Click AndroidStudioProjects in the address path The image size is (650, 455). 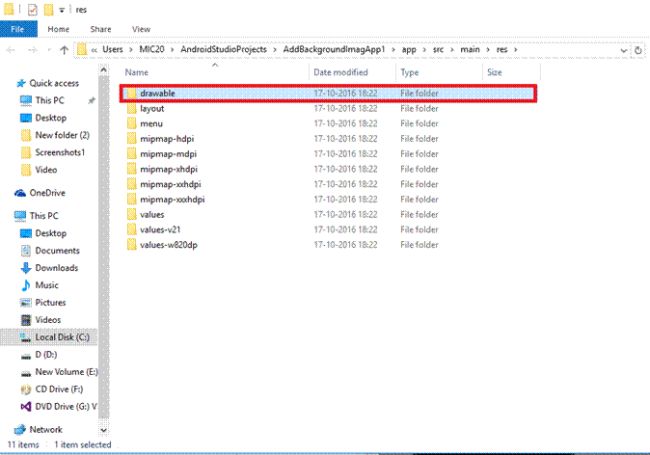(223, 49)
